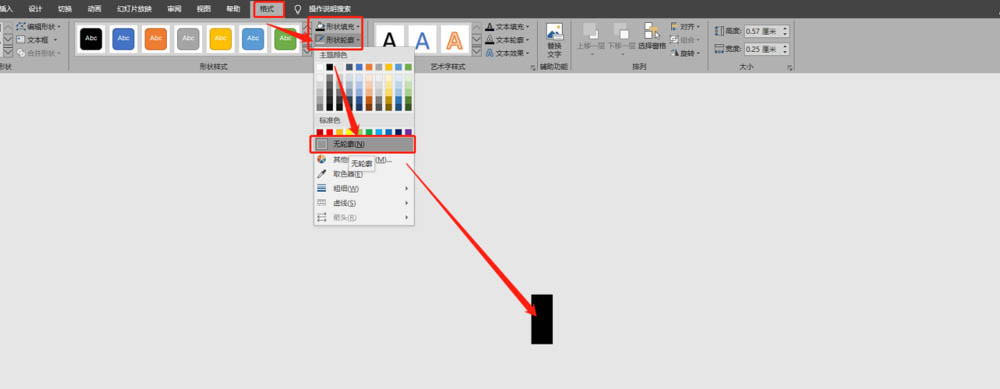Select the 取色器 eyedropper option
Screen dimensions: 1000x389
click(x=364, y=174)
